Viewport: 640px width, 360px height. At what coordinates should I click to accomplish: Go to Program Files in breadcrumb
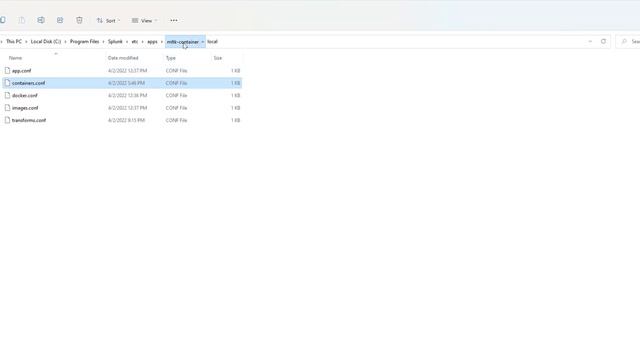[84, 42]
